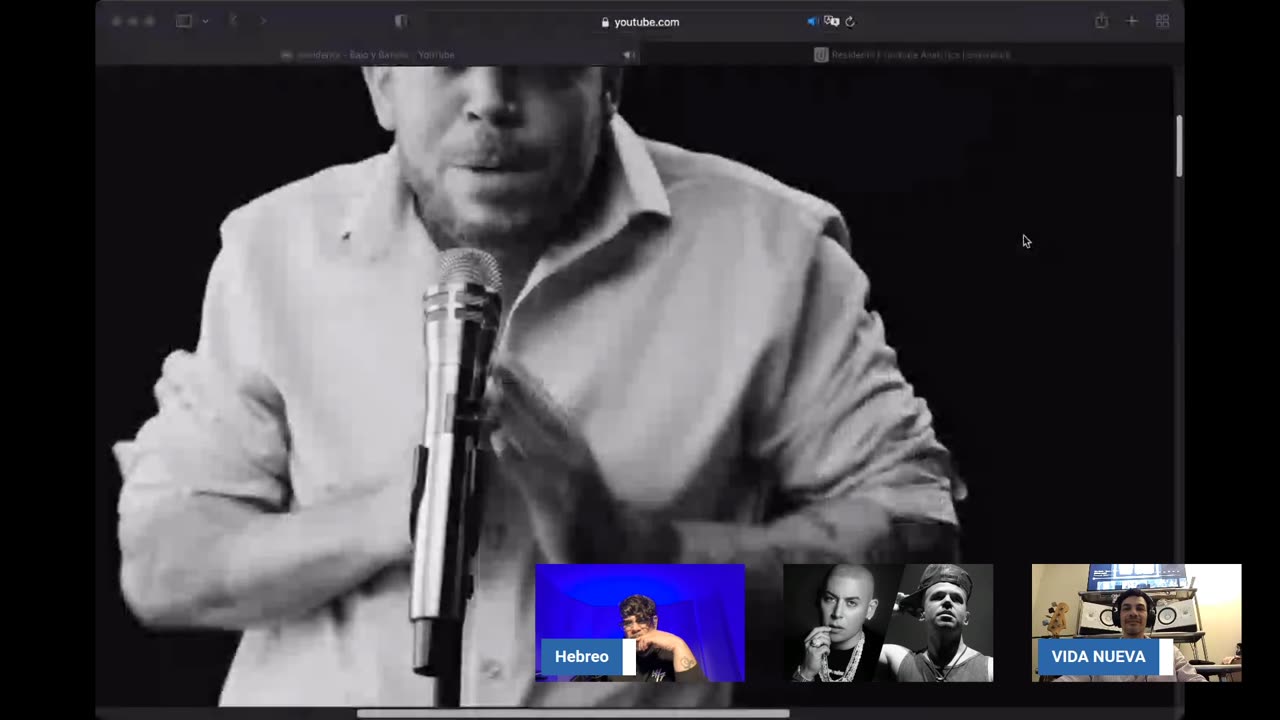The height and width of the screenshot is (720, 1280).
Task: Select the VIDA NUEVA webcam thumbnail
Action: 1136,623
